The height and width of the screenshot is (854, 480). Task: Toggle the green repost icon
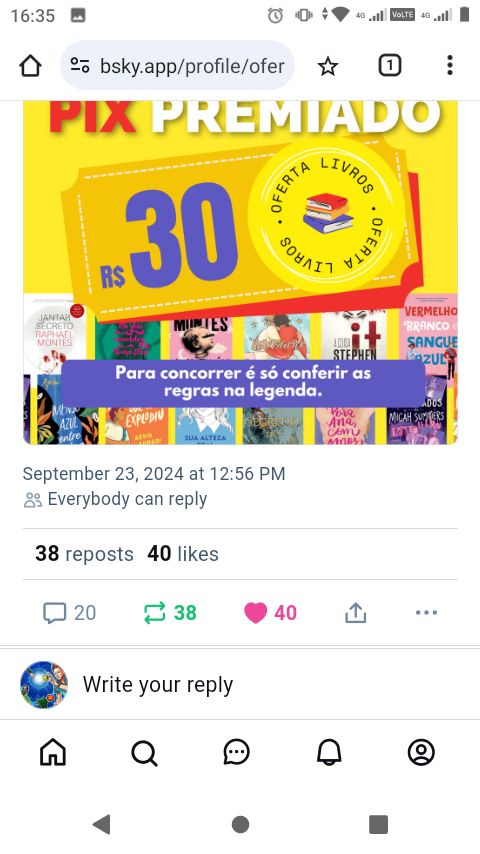click(154, 613)
